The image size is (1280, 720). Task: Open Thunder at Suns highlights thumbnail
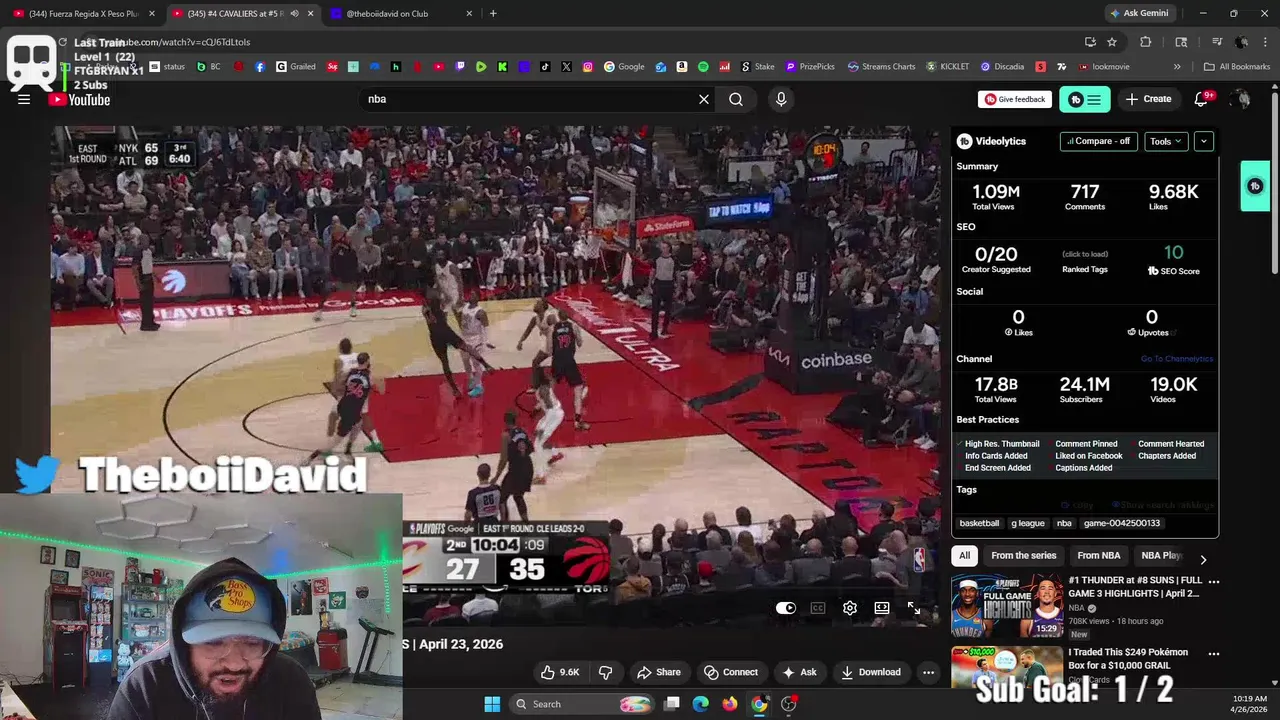click(x=1007, y=606)
